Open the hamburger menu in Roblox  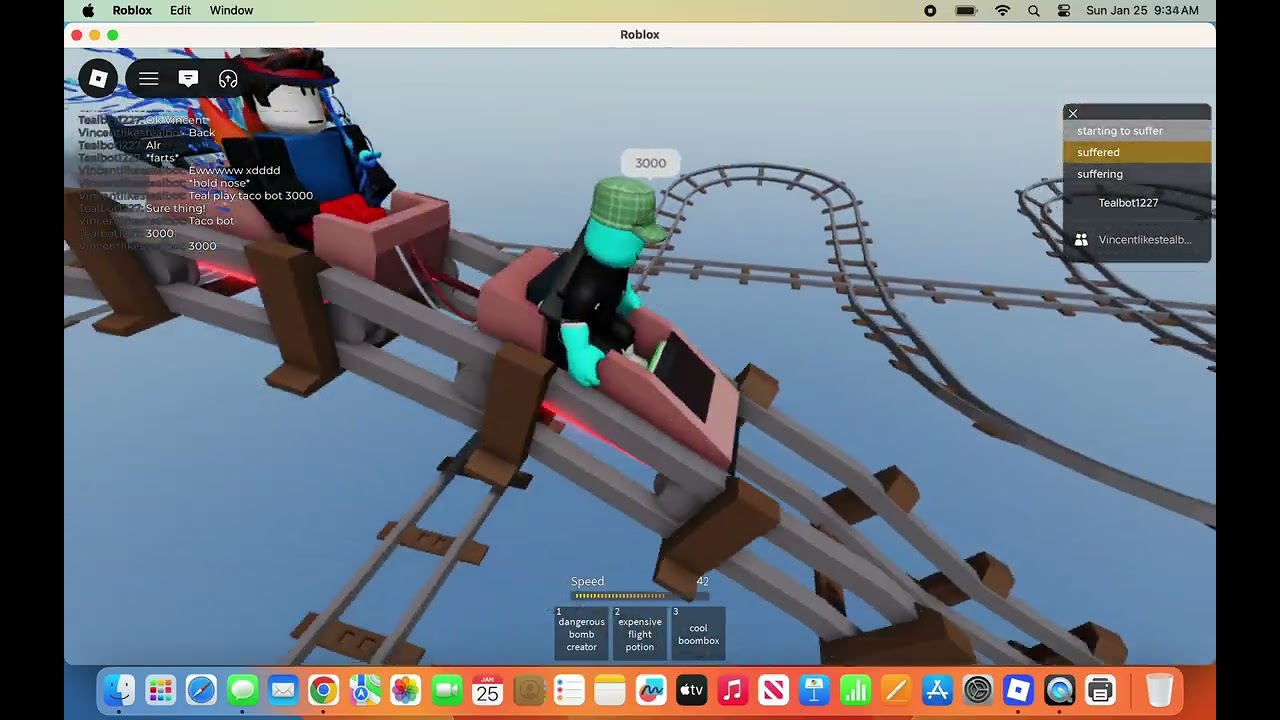pos(148,78)
